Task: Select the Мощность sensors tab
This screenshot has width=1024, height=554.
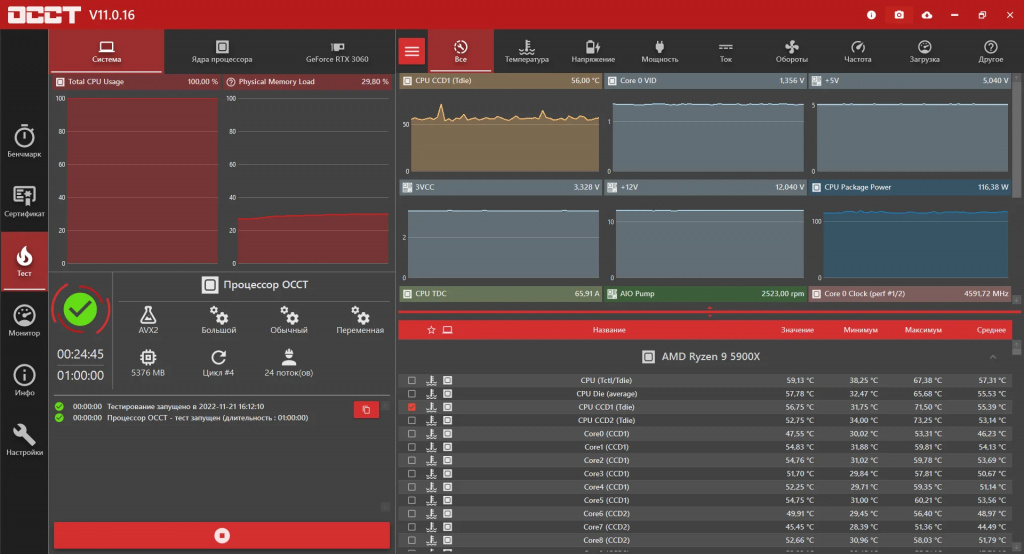Action: [x=660, y=51]
